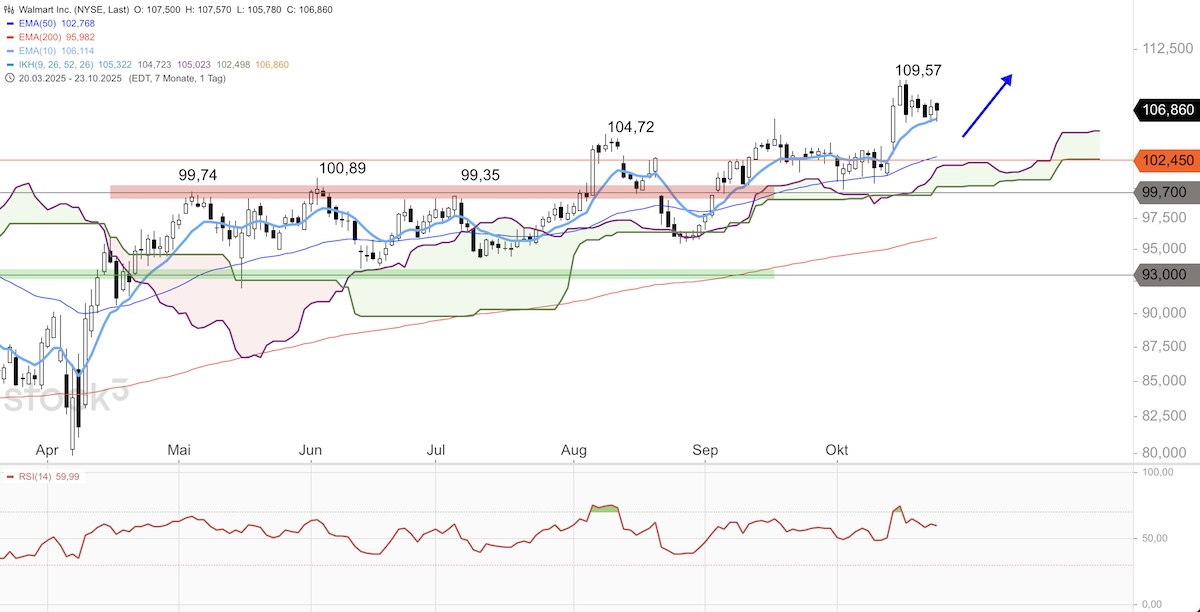Click the 100,89 peak annotation
The image size is (1200, 612).
pyautogui.click(x=342, y=168)
